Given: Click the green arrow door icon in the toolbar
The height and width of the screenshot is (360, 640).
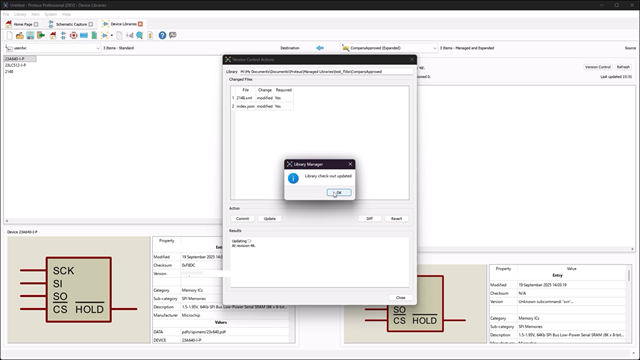Looking at the screenshot, I should [41, 36].
